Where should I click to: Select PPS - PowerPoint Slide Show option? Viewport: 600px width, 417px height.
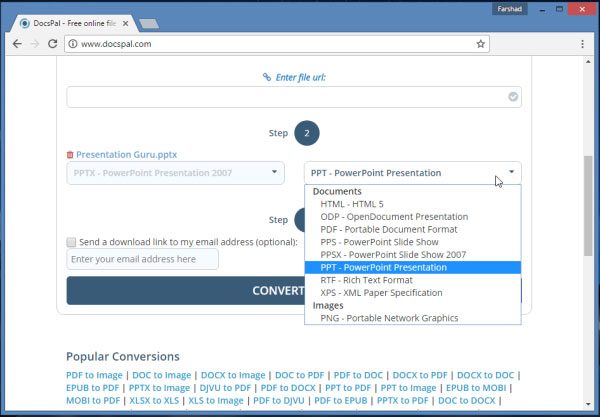(x=412, y=242)
